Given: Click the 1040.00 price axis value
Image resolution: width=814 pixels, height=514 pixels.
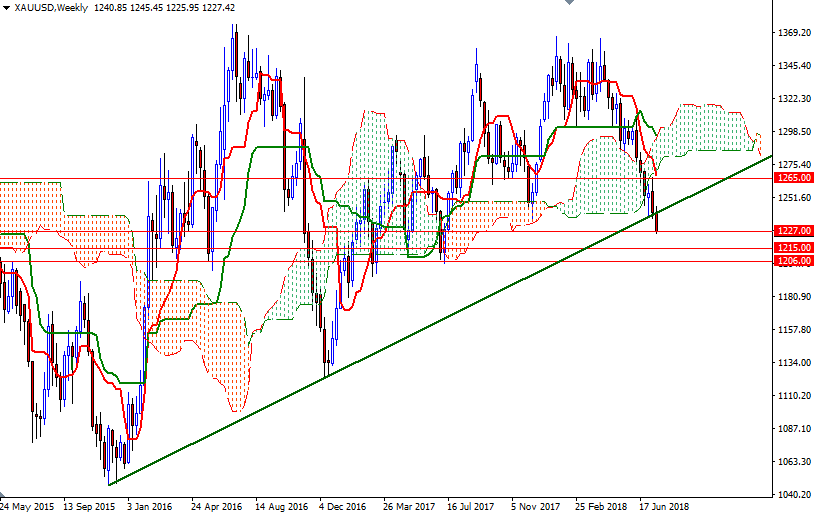Looking at the screenshot, I should 793,495.
